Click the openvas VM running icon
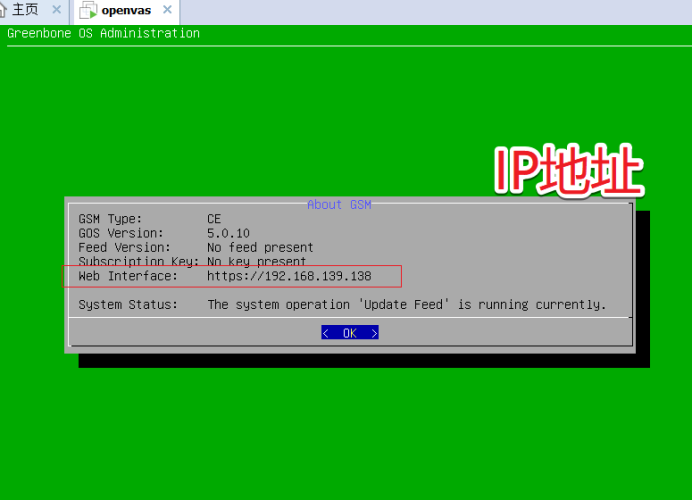693x501 pixels. [x=88, y=11]
